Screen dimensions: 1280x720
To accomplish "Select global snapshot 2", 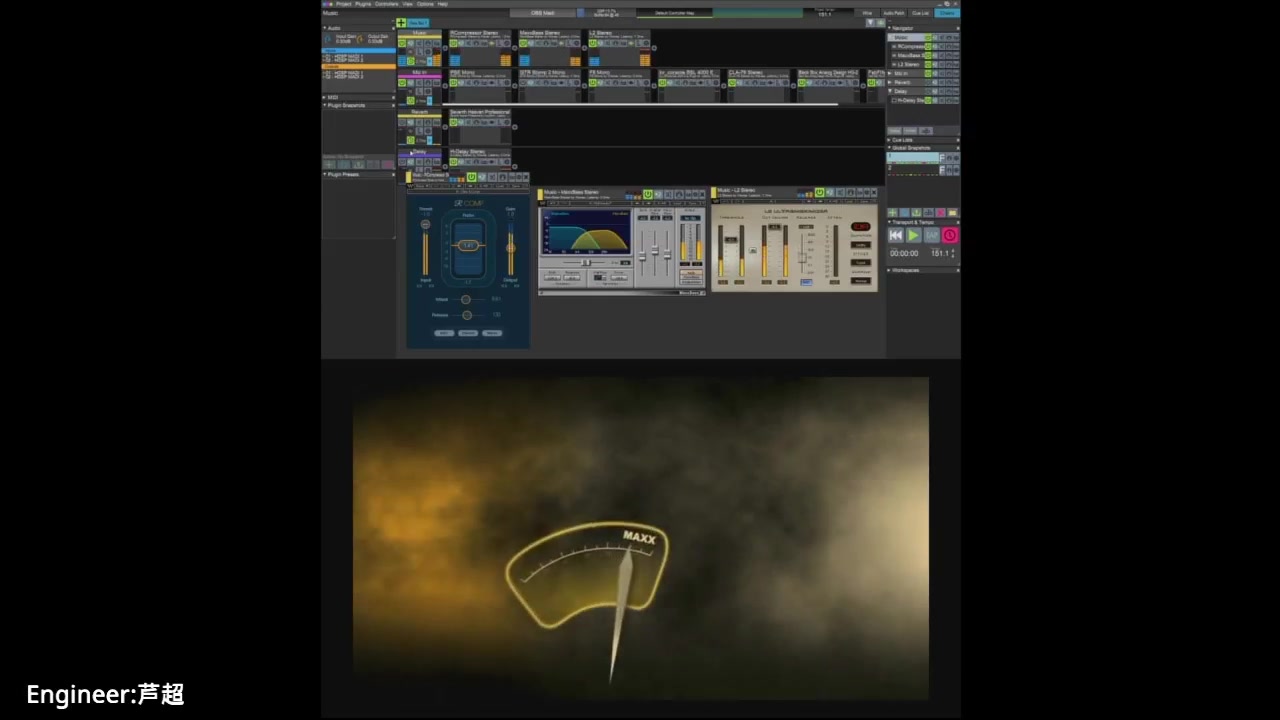I will click(914, 169).
